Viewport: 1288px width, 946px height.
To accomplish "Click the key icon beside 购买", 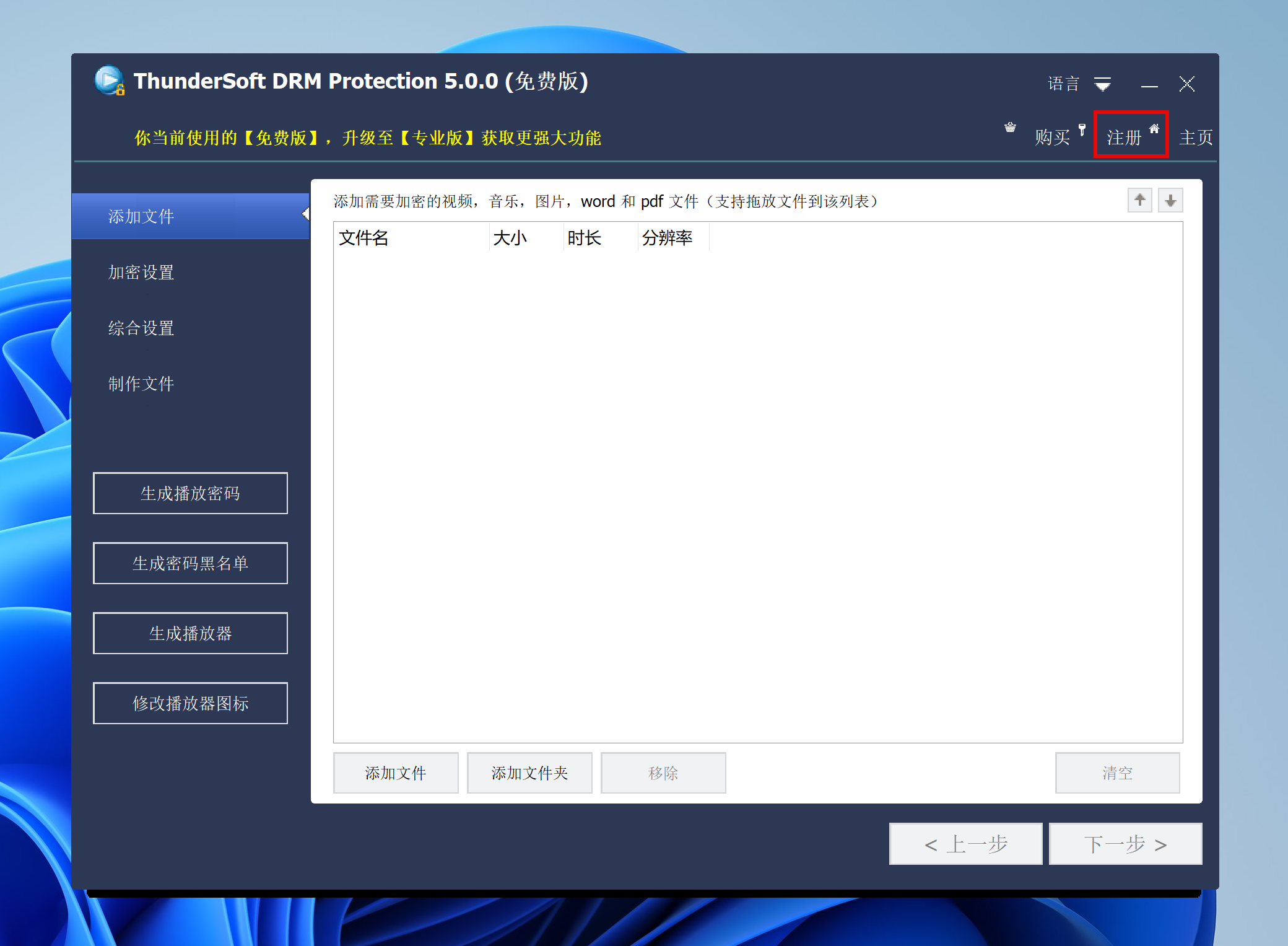I will tap(1082, 129).
